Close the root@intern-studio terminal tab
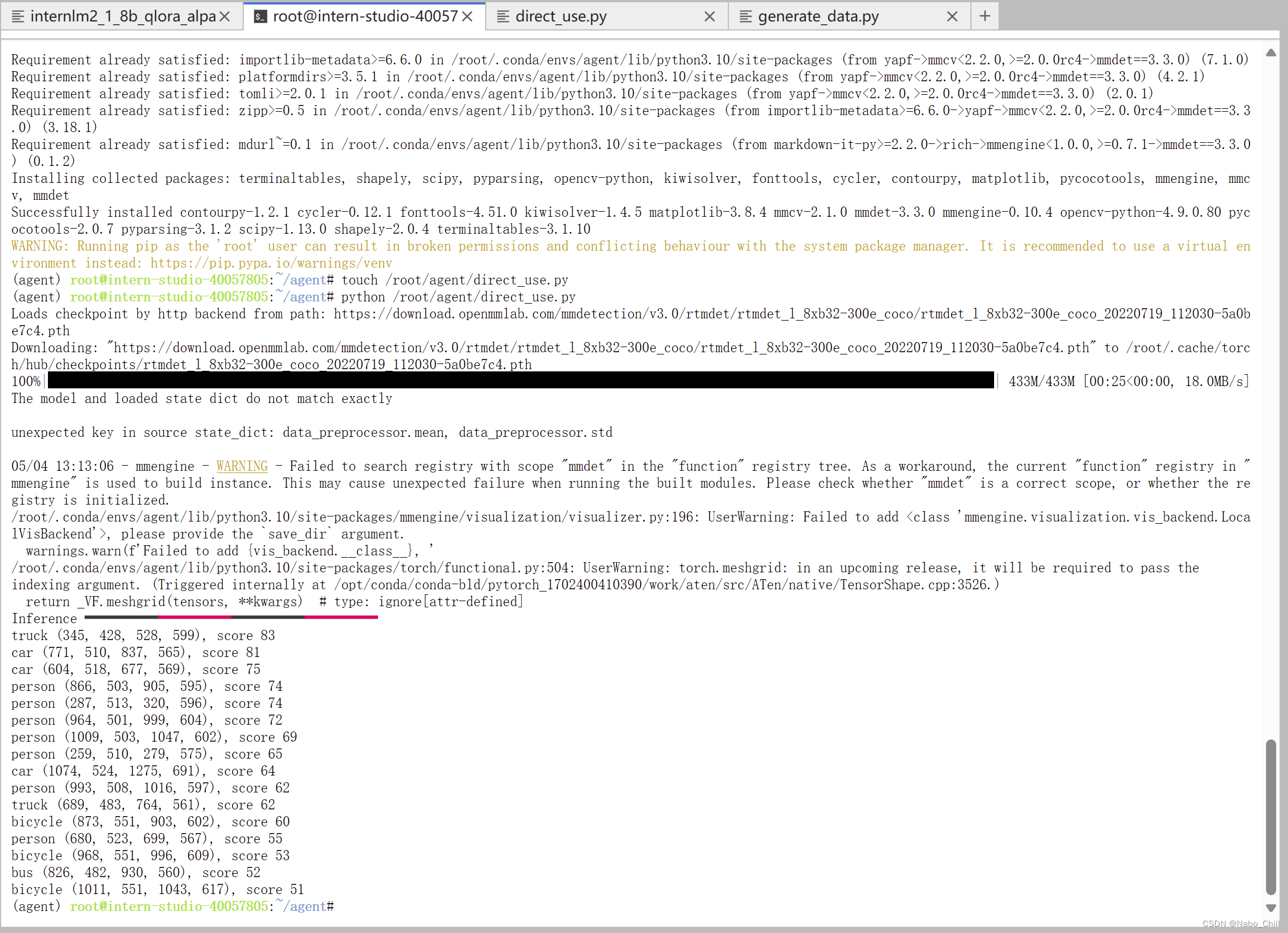The width and height of the screenshot is (1288, 933). tap(467, 16)
